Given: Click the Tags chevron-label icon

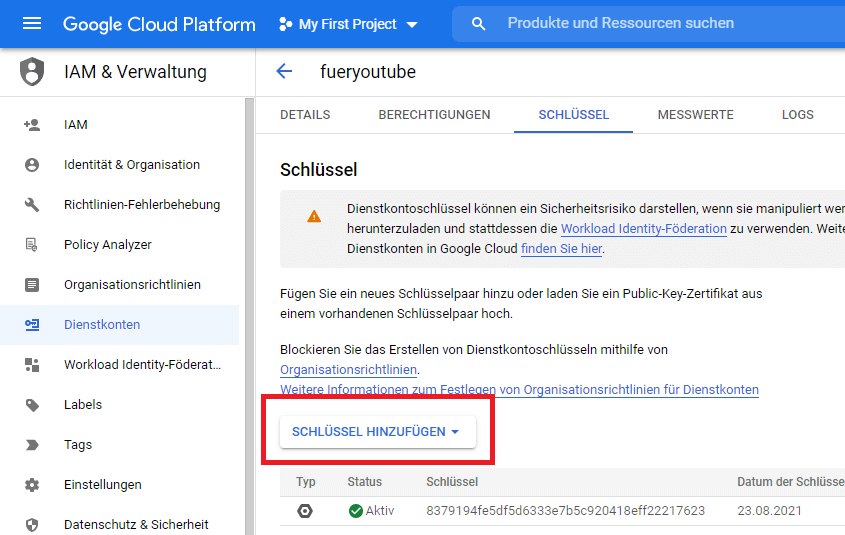Looking at the screenshot, I should click(32, 444).
